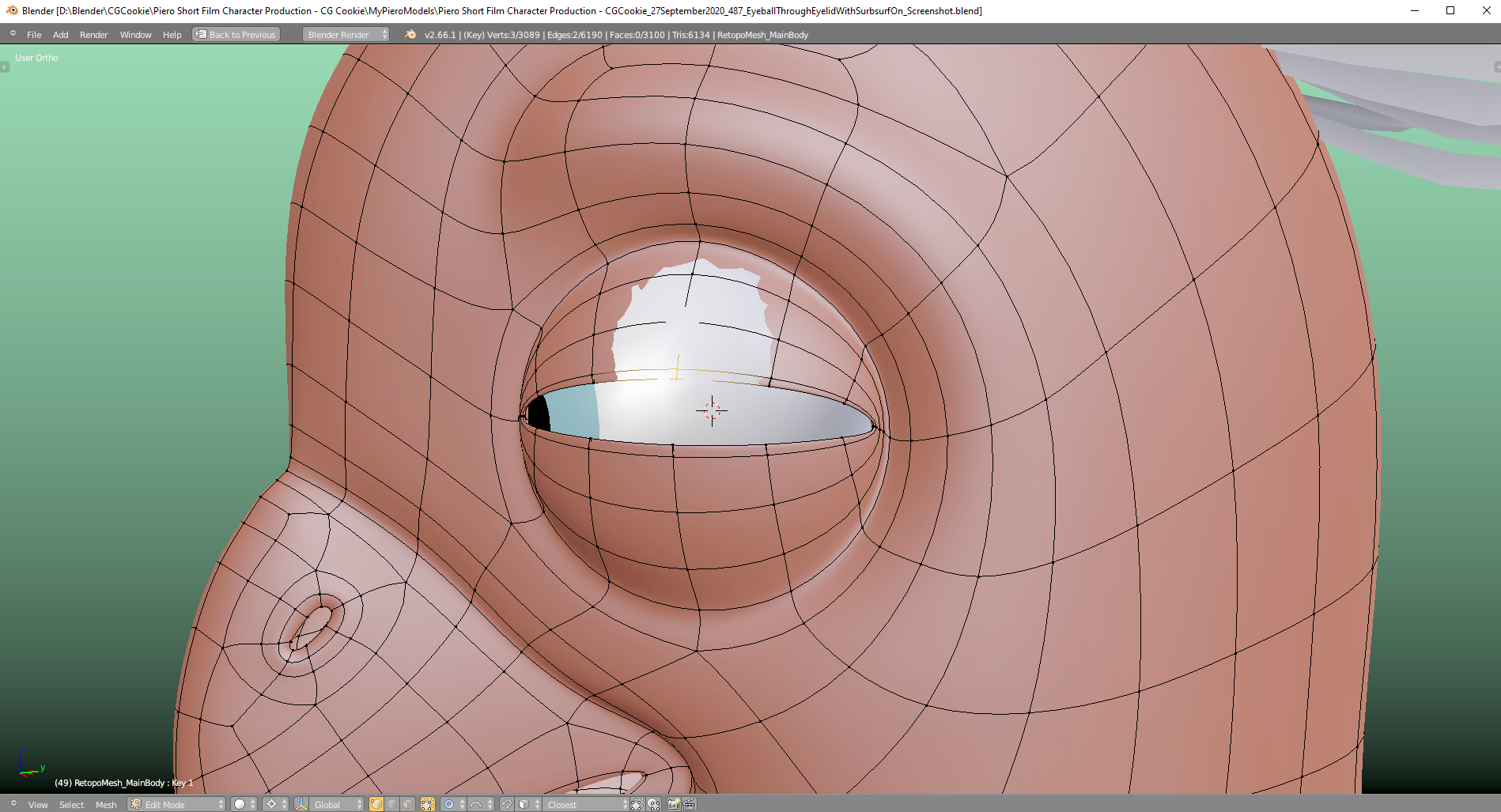
Task: Open the Help menu
Action: [172, 35]
